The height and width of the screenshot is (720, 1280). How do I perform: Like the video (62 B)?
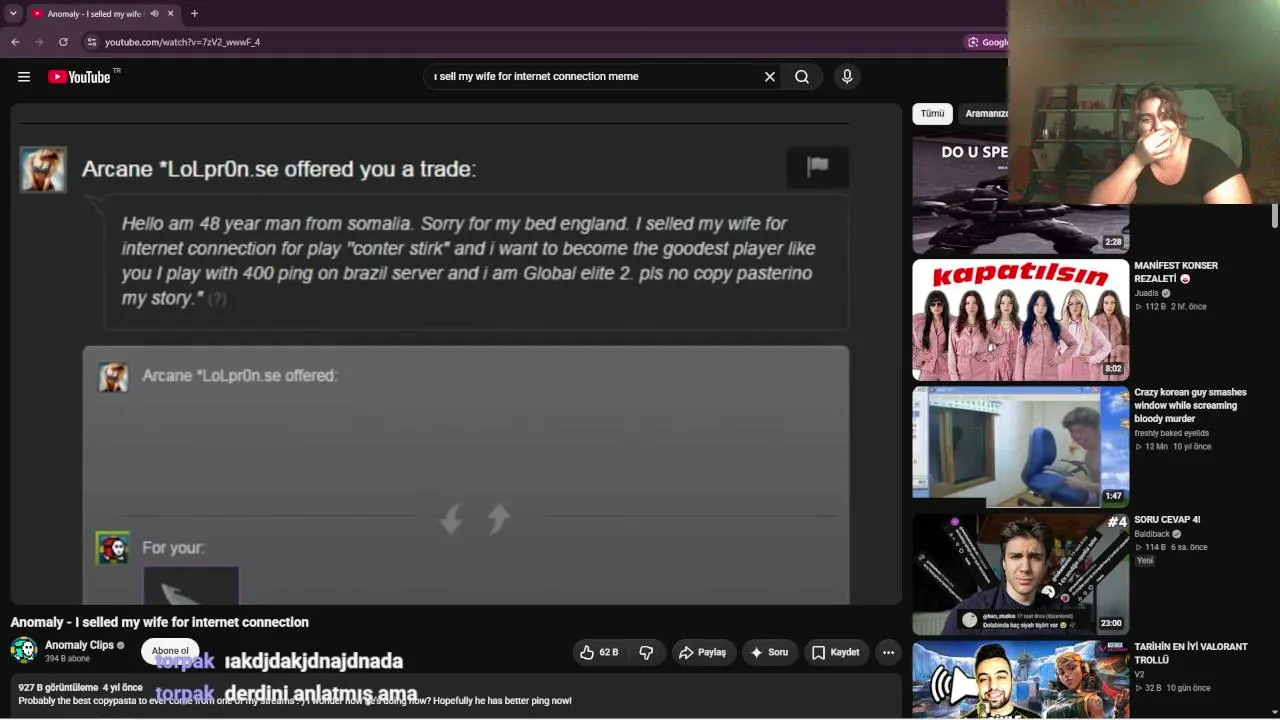point(599,652)
